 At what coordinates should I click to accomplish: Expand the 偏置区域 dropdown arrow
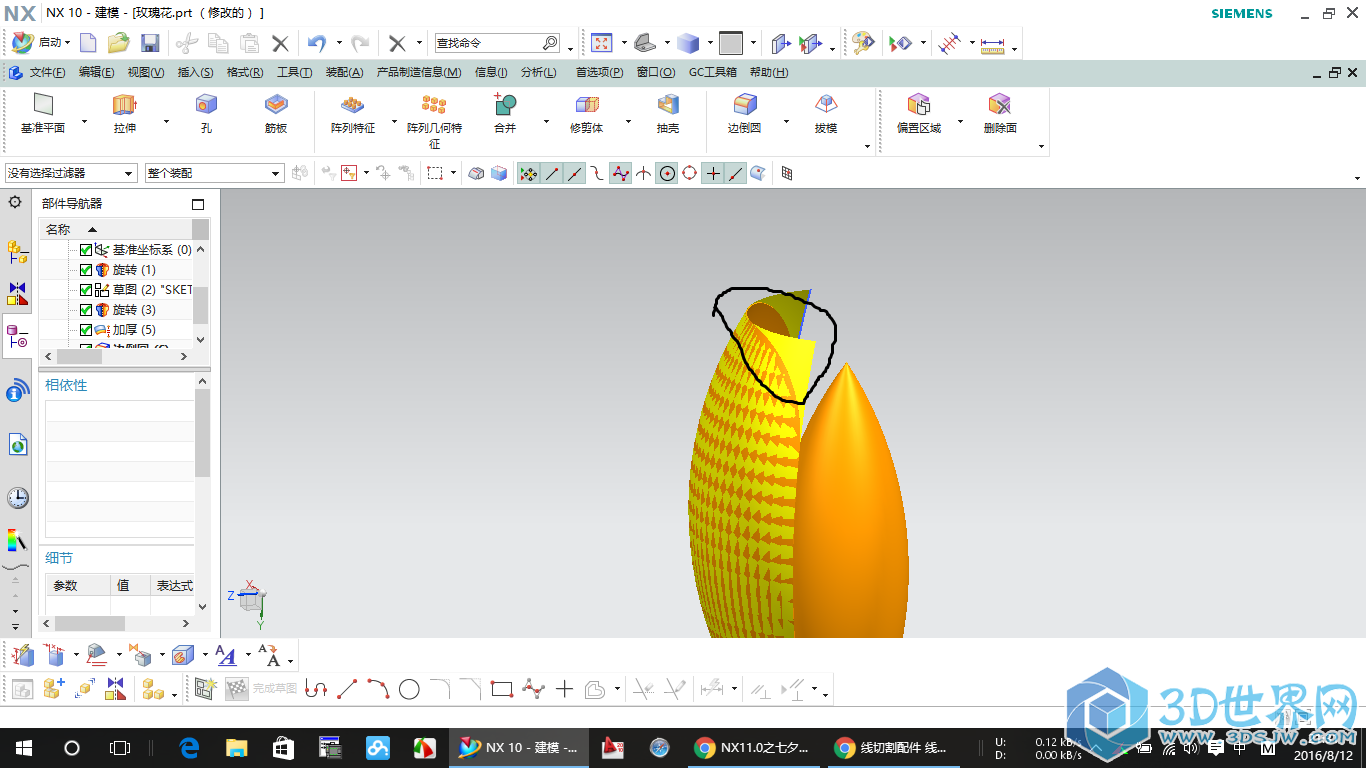960,122
